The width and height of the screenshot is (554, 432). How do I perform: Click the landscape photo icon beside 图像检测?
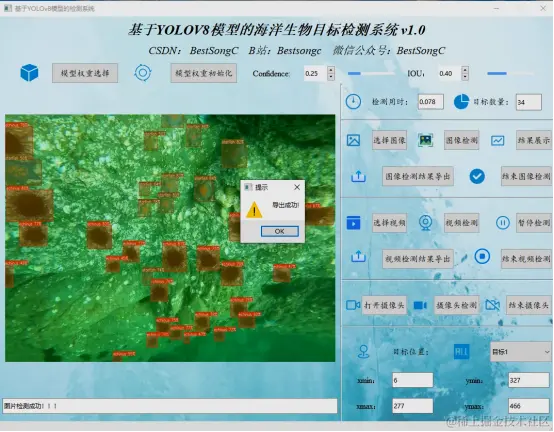click(x=426, y=140)
